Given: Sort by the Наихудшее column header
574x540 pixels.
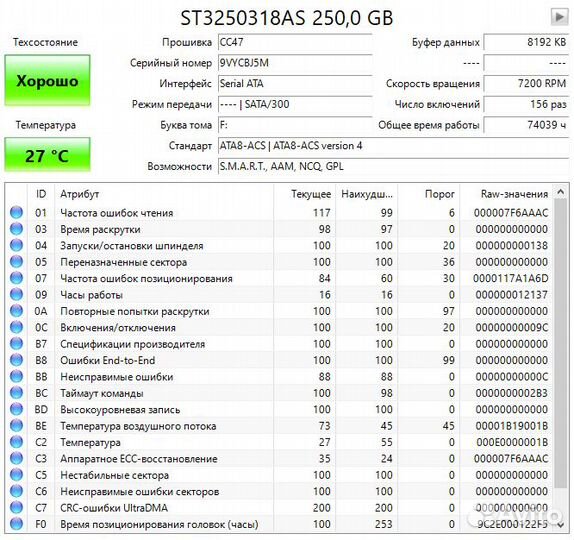Looking at the screenshot, I should [x=366, y=194].
